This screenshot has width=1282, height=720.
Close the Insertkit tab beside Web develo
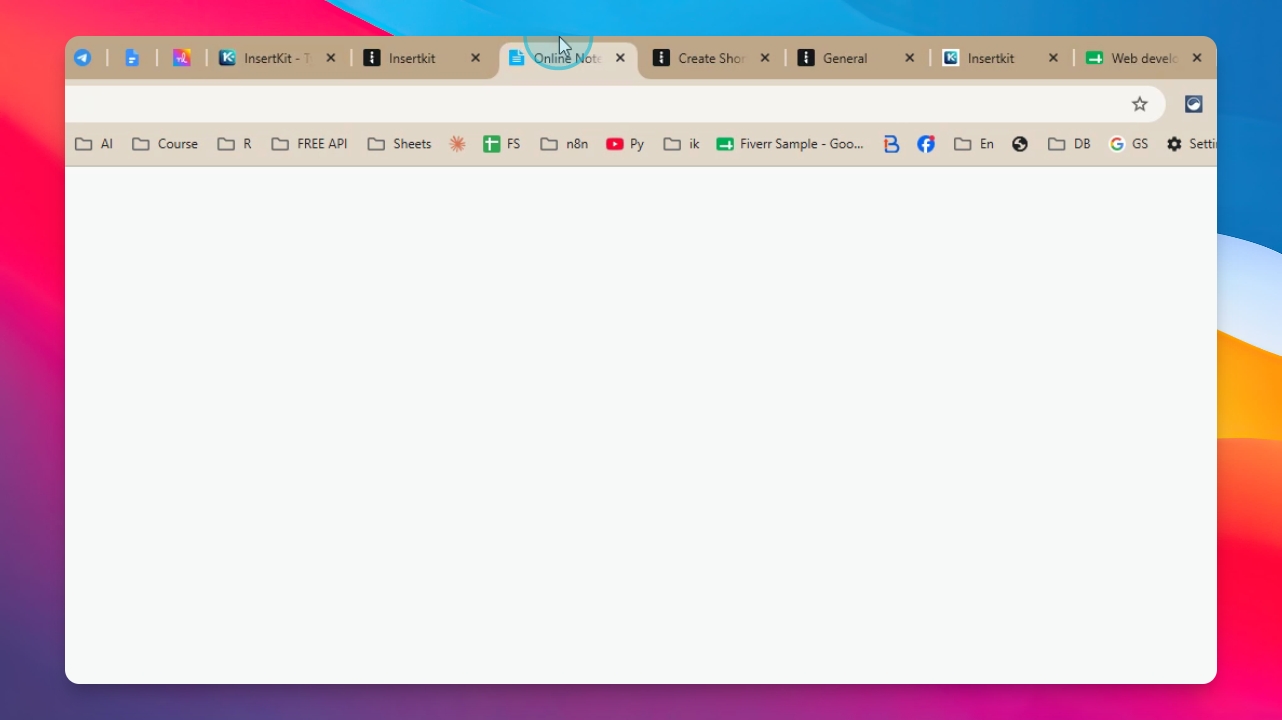(x=1053, y=58)
